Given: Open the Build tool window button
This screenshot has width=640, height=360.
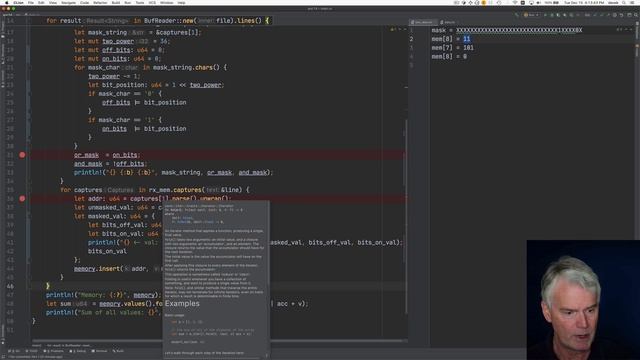Looking at the screenshot, I should click(118, 351).
